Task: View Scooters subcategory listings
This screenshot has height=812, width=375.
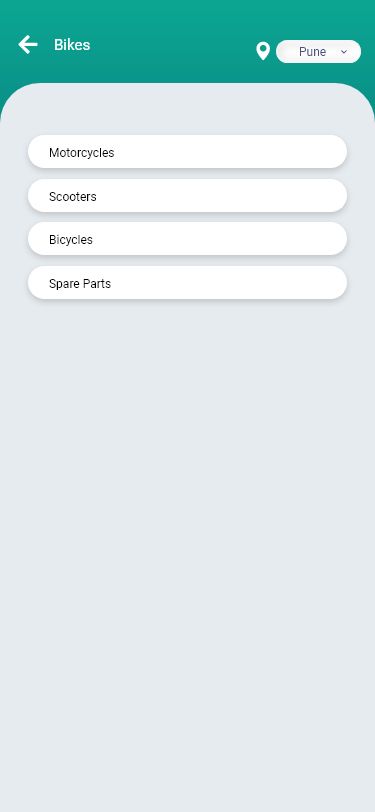Action: pyautogui.click(x=187, y=196)
